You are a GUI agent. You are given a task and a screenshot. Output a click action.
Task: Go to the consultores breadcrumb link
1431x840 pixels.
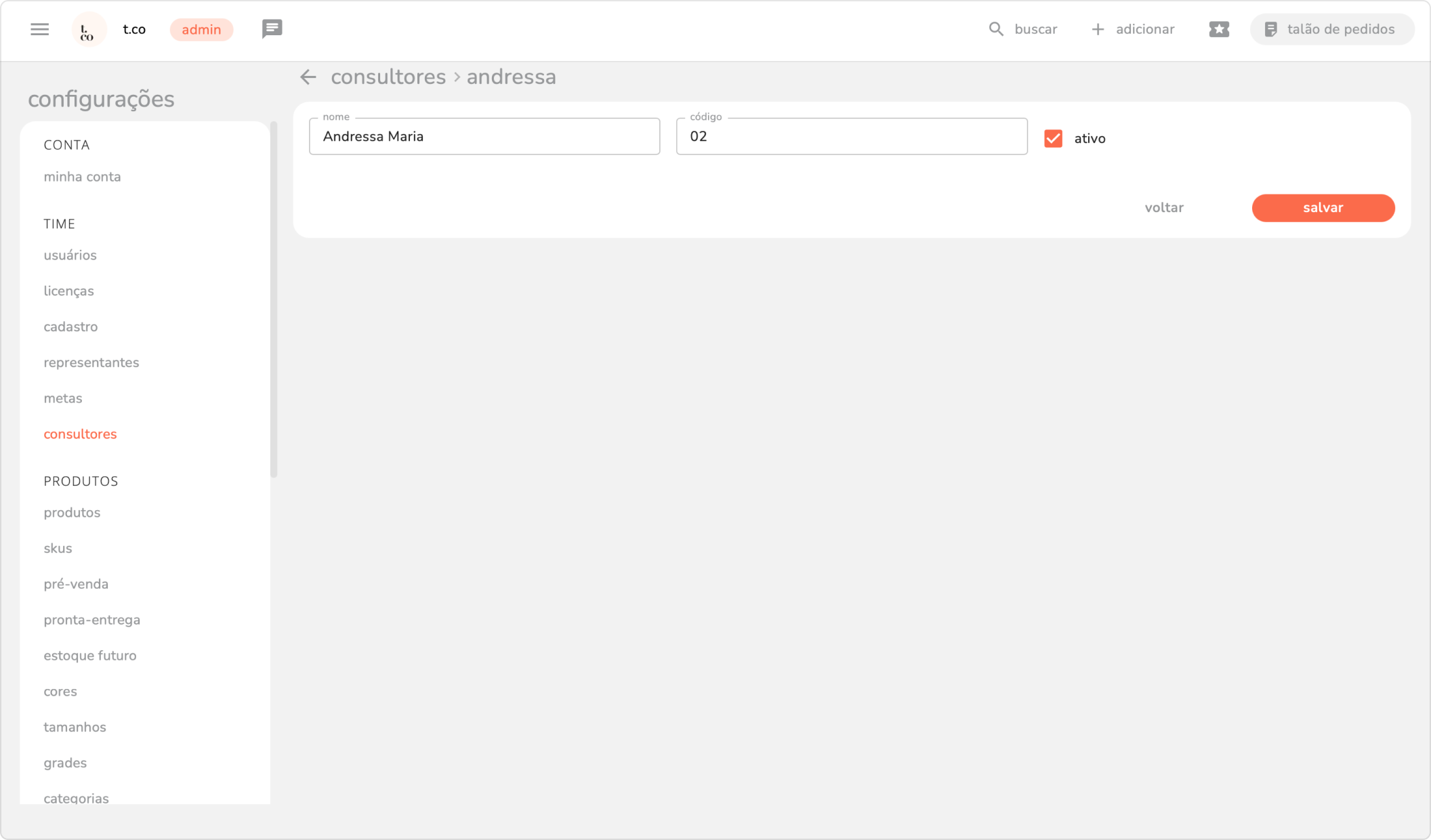(388, 77)
